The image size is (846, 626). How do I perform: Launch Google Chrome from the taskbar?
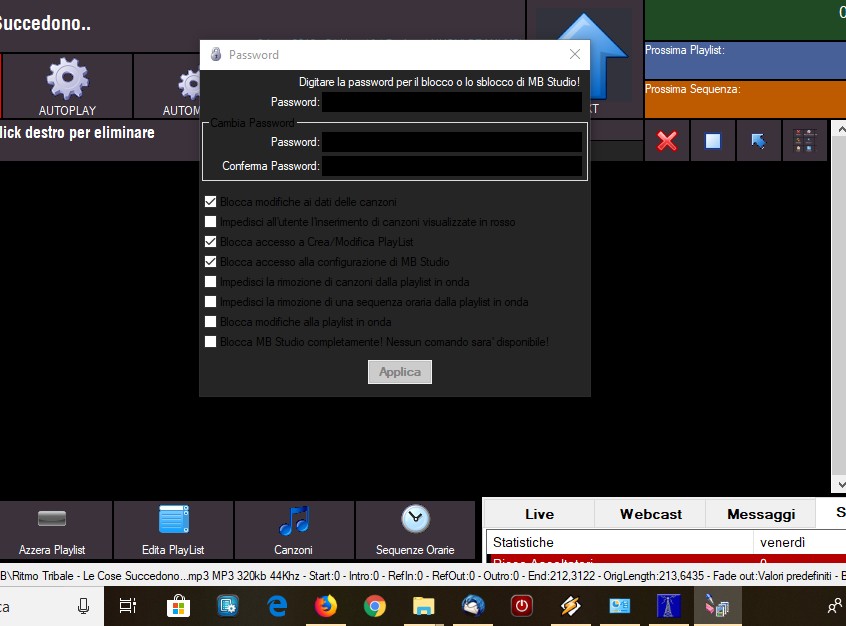pos(375,605)
